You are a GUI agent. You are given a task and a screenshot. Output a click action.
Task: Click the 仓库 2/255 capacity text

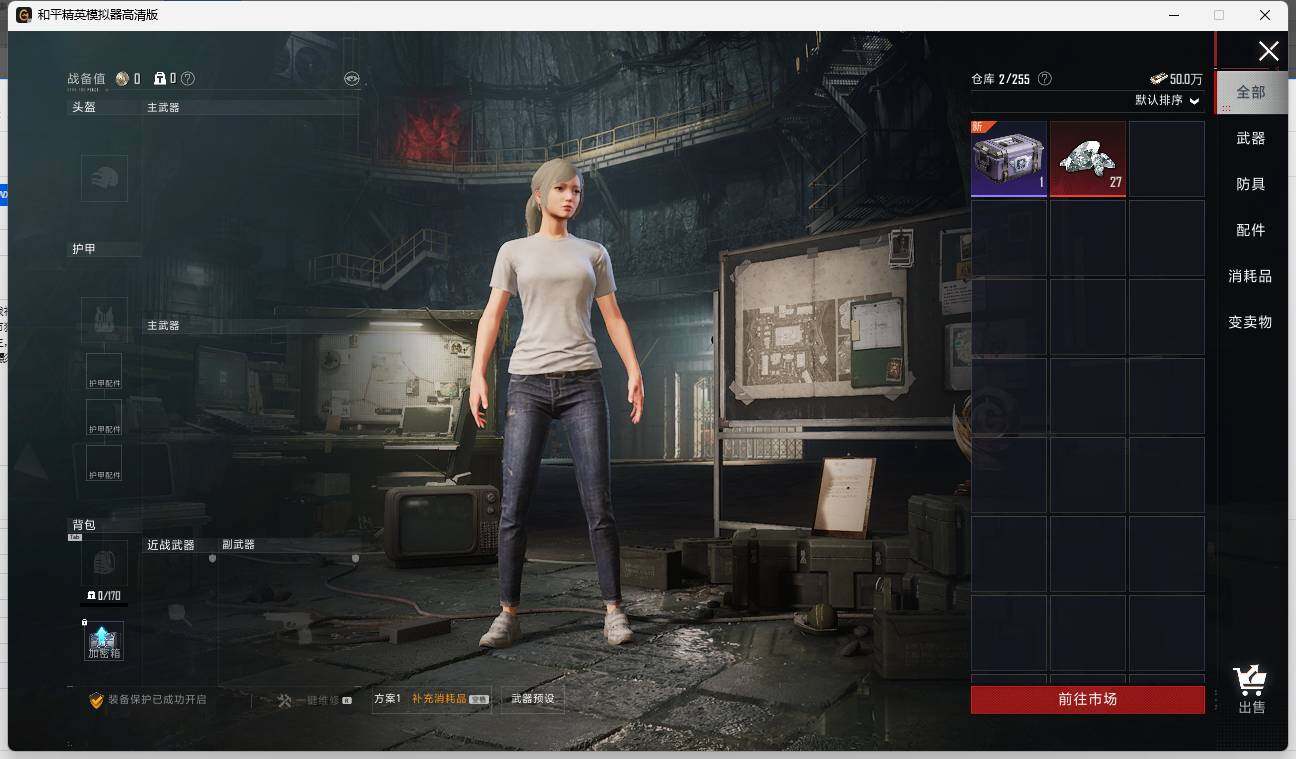1001,79
